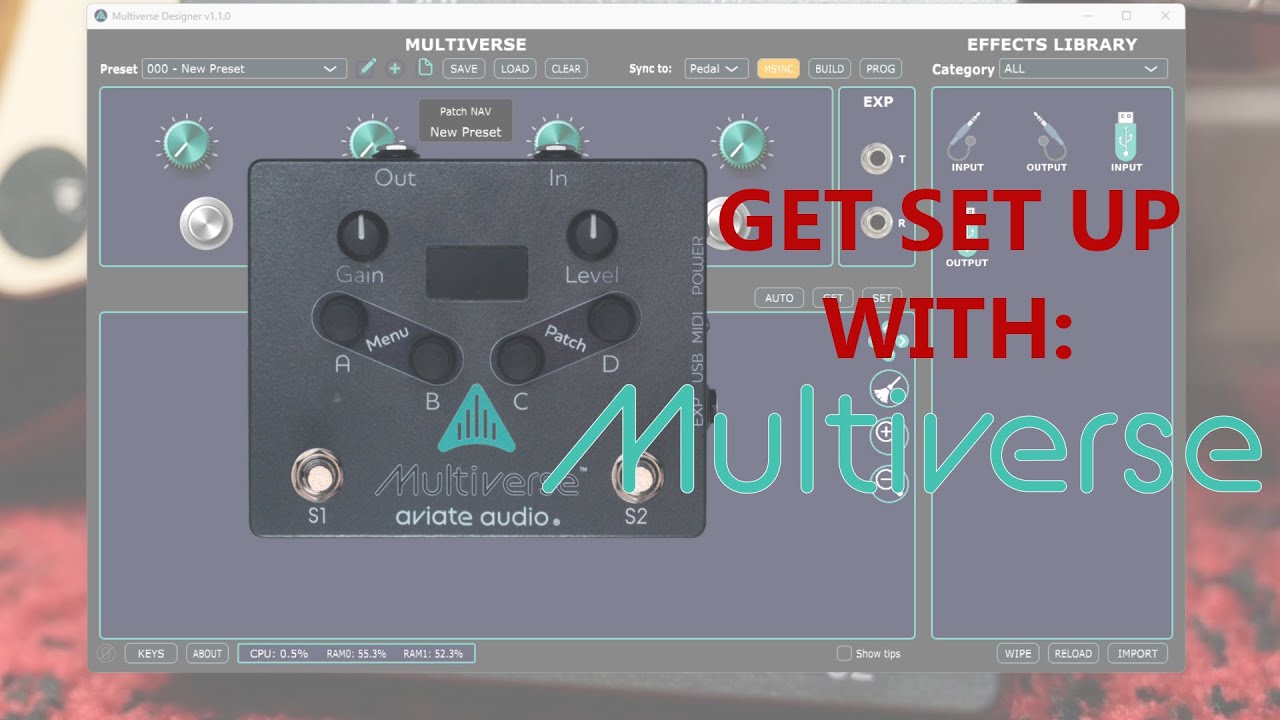Open the Category ALL dropdown

tap(1084, 69)
